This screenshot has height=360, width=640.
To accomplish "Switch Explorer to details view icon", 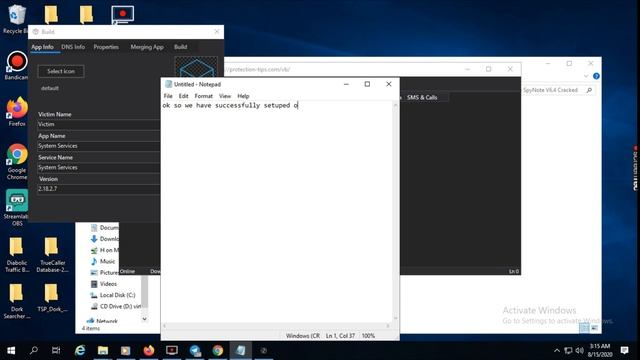I will click(x=584, y=328).
